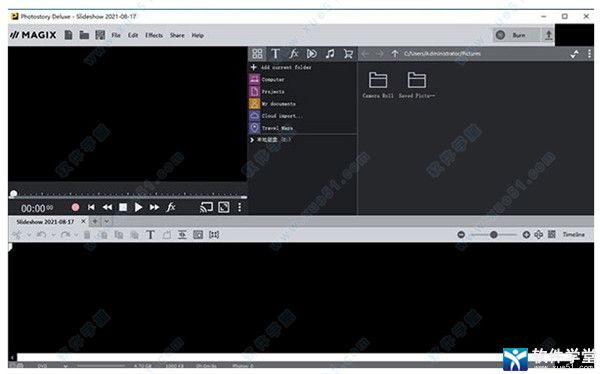Adjust the timeline zoom slider handle
Screen dimensions: 600x374
[494, 235]
